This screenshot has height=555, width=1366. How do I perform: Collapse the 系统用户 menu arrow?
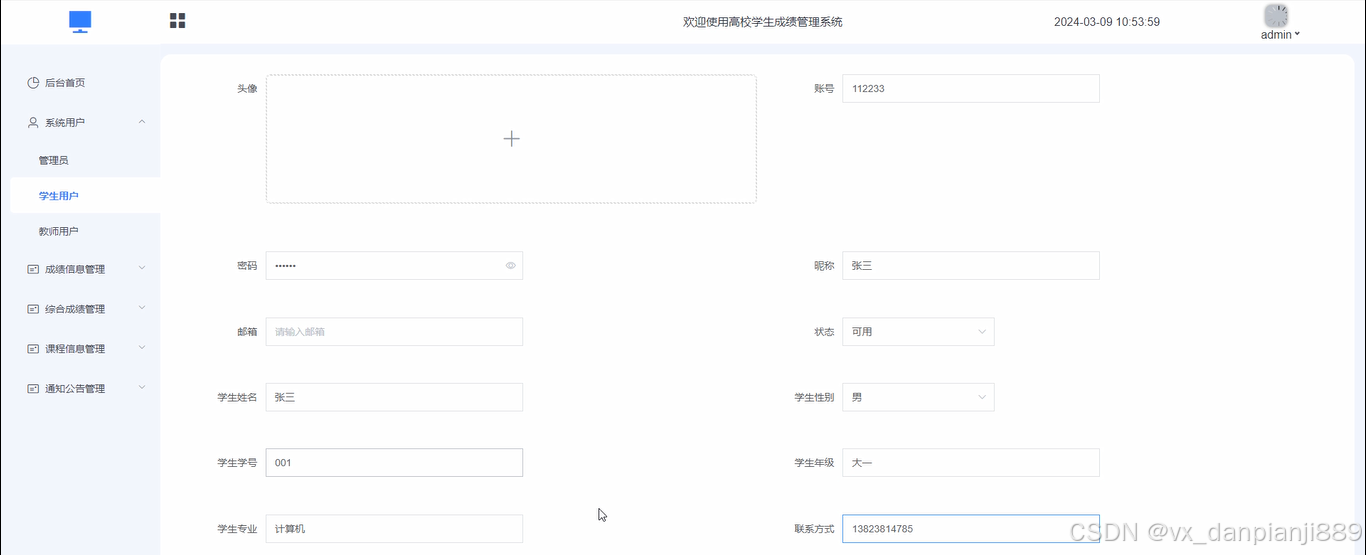coord(142,122)
